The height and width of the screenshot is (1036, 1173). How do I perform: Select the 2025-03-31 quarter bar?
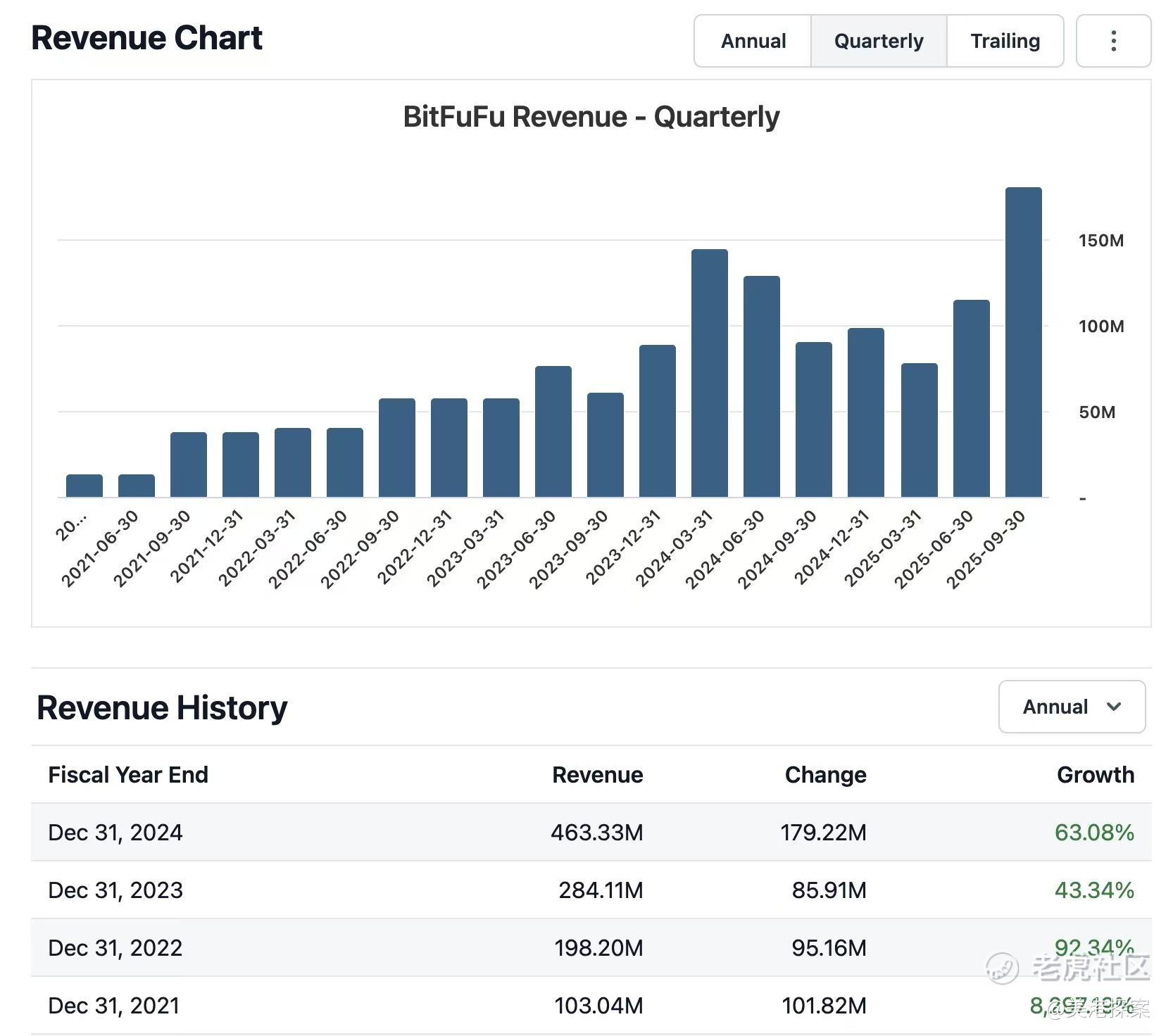(919, 430)
